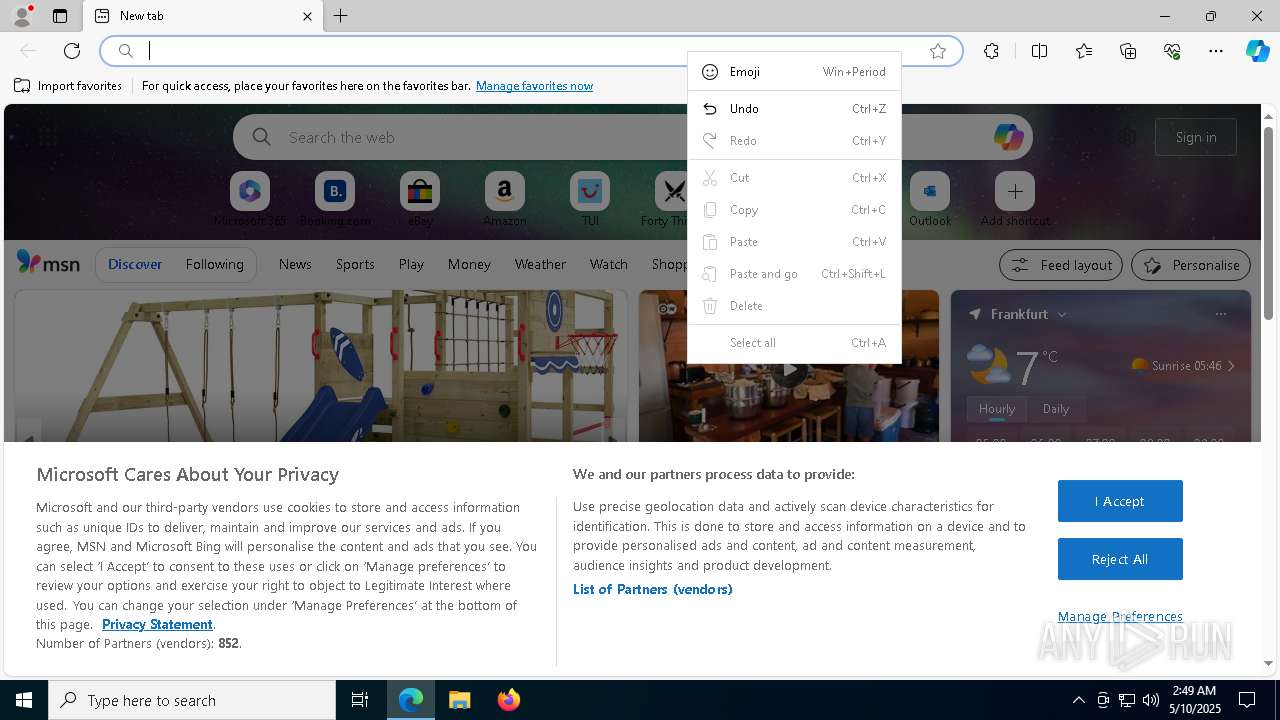
Task: Open the Play section
Action: click(x=411, y=264)
